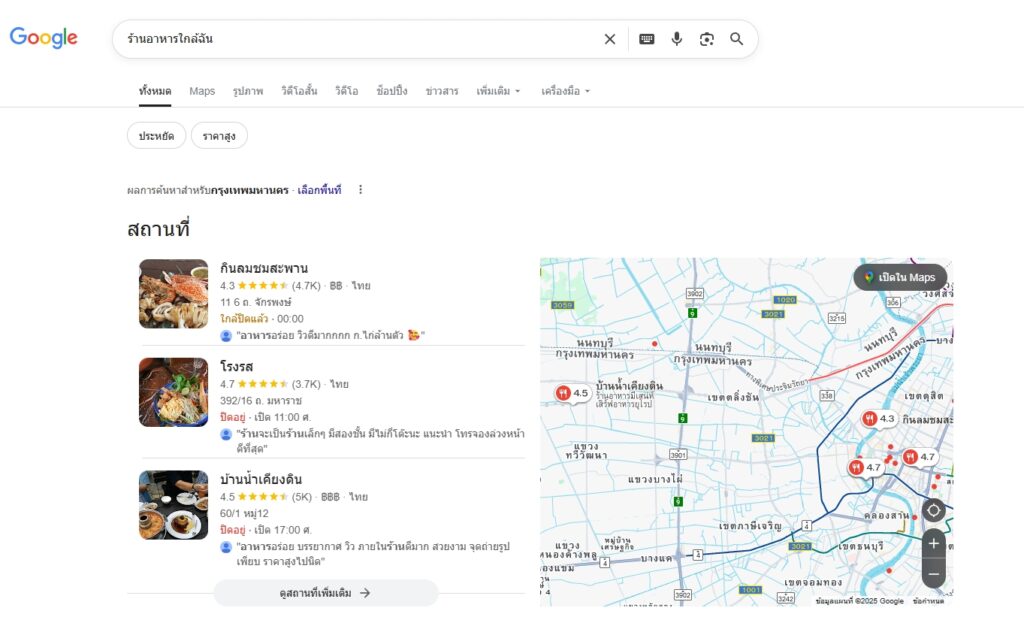The height and width of the screenshot is (617, 1024).
Task: Open Google Lens image search
Action: (x=707, y=38)
